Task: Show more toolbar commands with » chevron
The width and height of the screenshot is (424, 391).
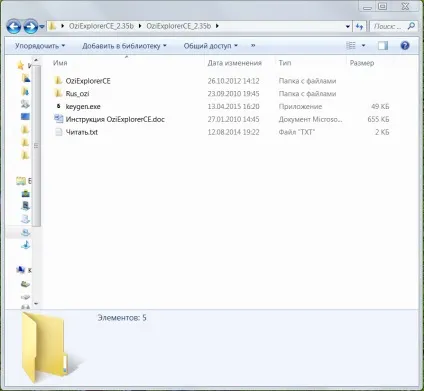Action: click(x=253, y=46)
